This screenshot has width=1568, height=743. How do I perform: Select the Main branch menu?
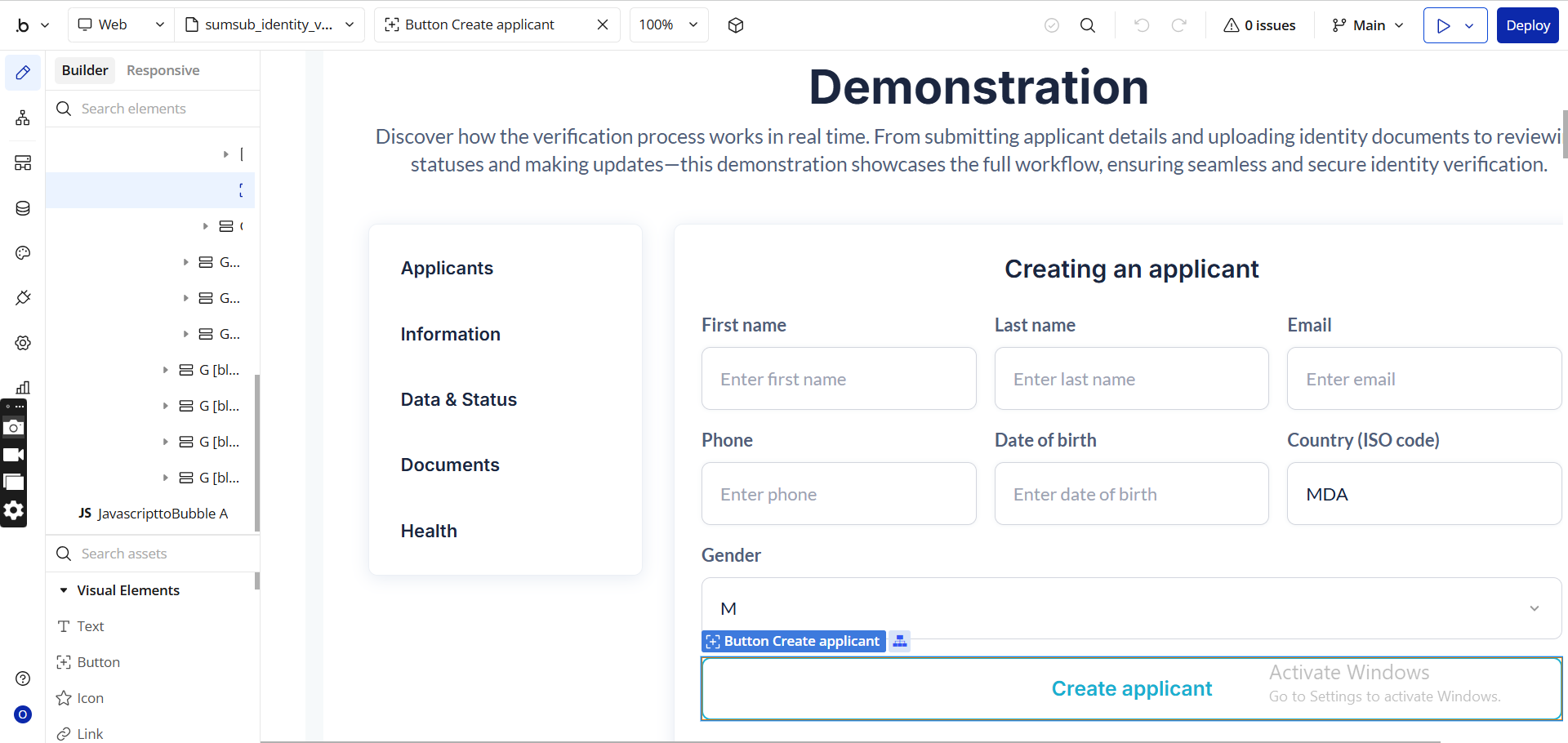click(x=1368, y=25)
